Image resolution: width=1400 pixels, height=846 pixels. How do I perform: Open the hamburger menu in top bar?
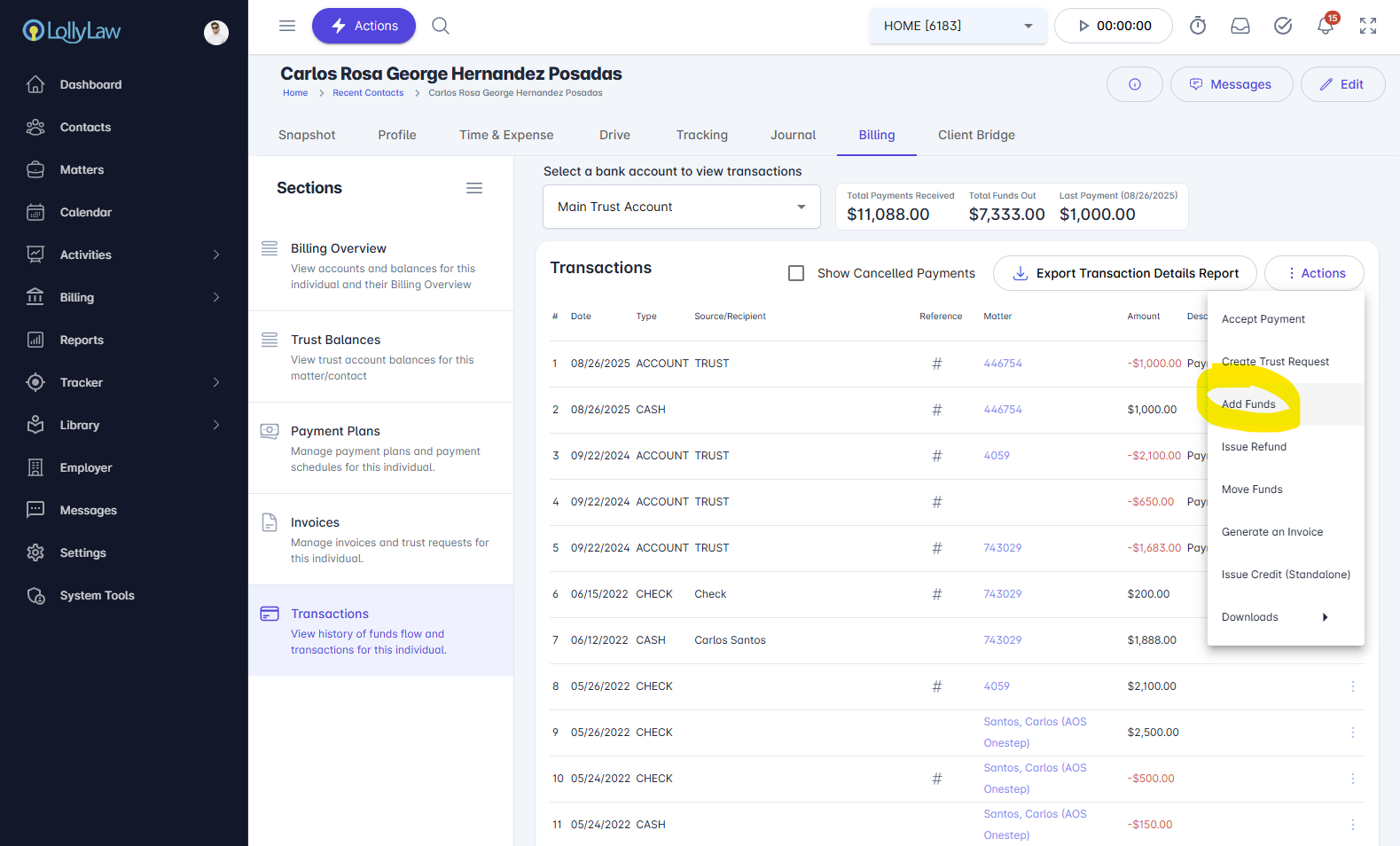287,26
